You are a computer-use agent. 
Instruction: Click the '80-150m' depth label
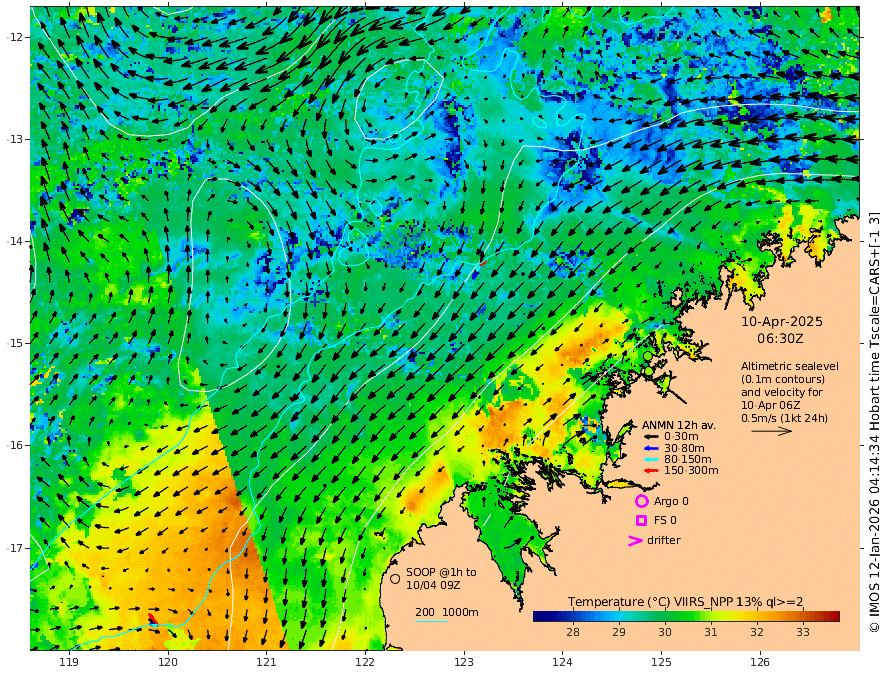(688, 460)
